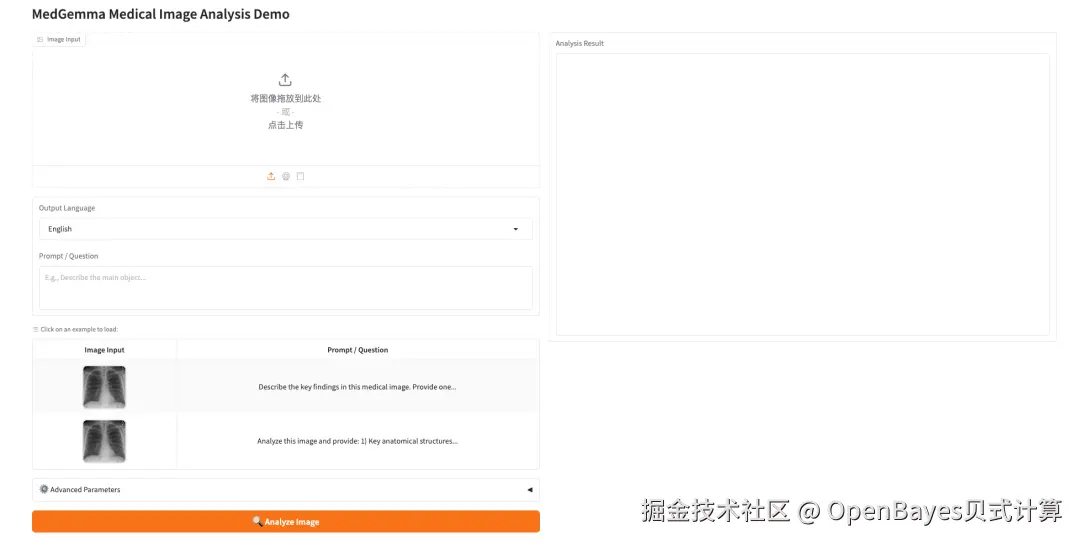Click the 'Image Input' column header
Image resolution: width=1080 pixels, height=543 pixels.
click(x=105, y=350)
